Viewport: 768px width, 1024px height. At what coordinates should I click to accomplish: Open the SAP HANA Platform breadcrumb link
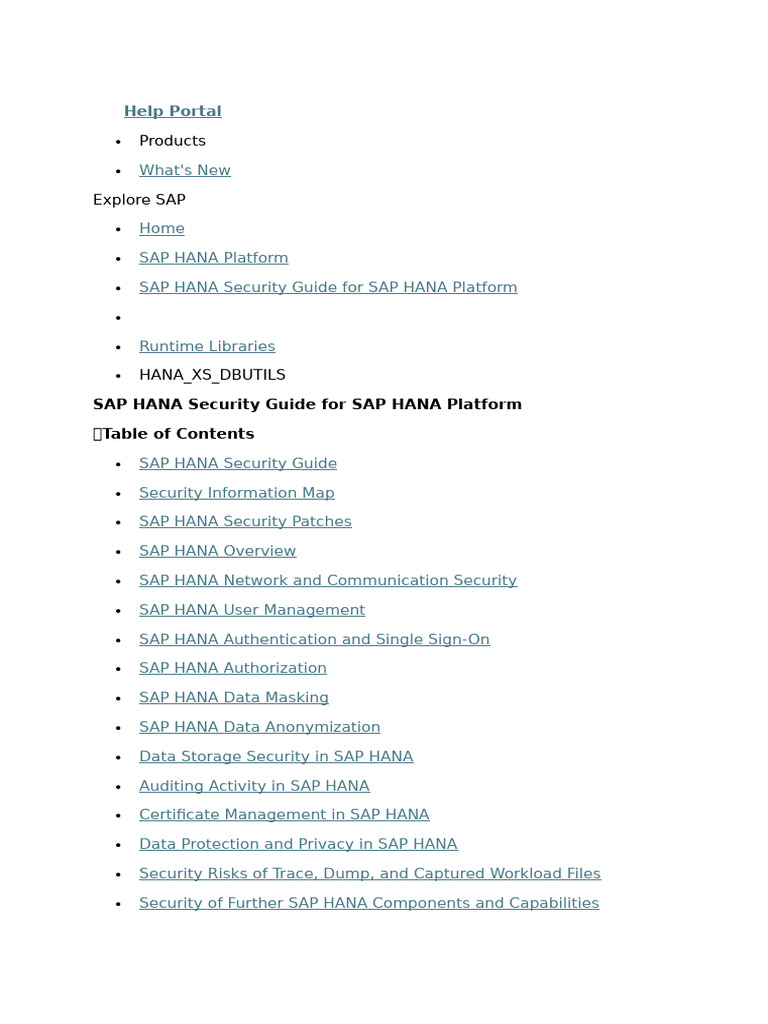(214, 258)
